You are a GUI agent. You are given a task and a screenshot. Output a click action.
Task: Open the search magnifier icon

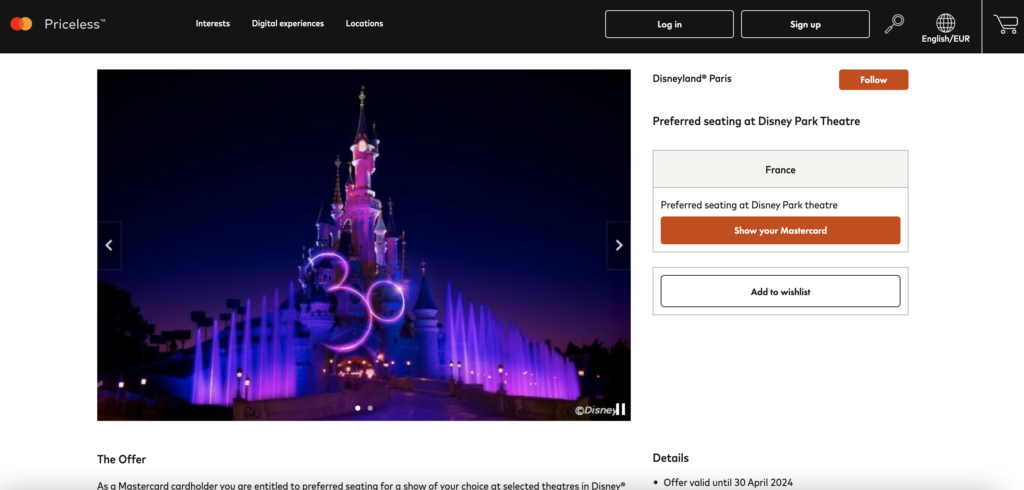894,24
